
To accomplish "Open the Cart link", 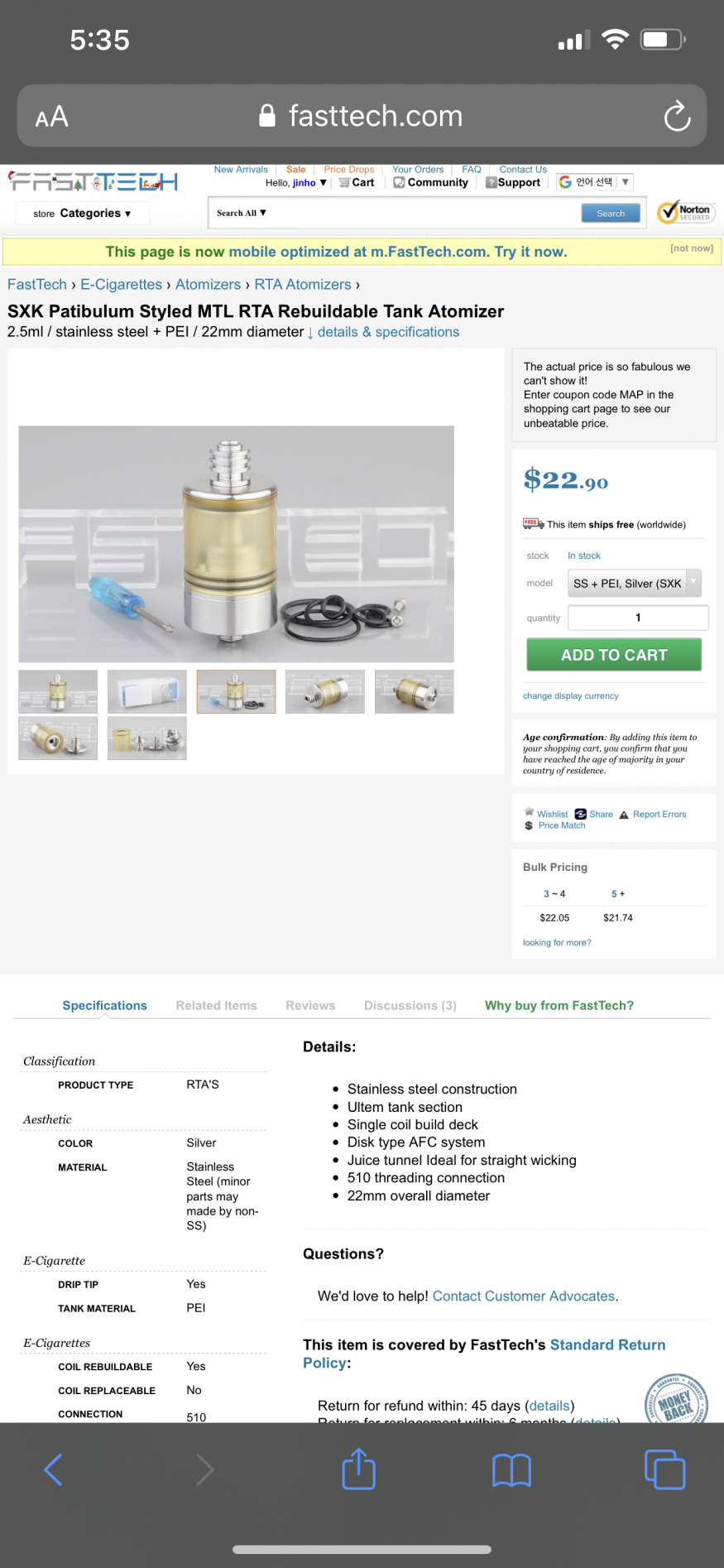I will (x=357, y=182).
